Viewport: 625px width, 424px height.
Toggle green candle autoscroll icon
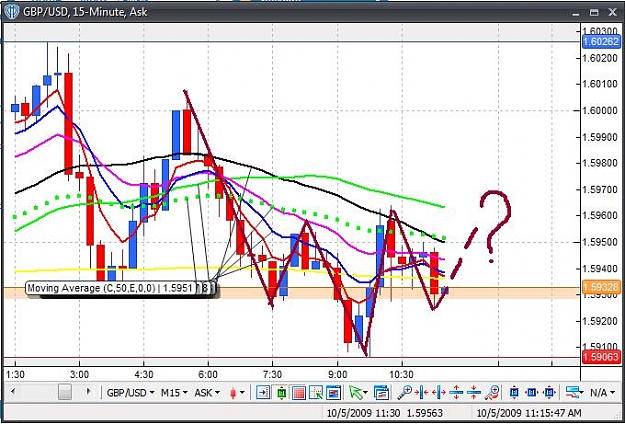pyautogui.click(x=281, y=393)
